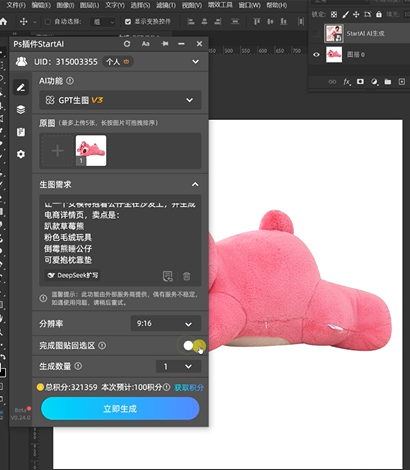Open 文件(F) menu
Screen dimensions: 410x470
[16, 5]
